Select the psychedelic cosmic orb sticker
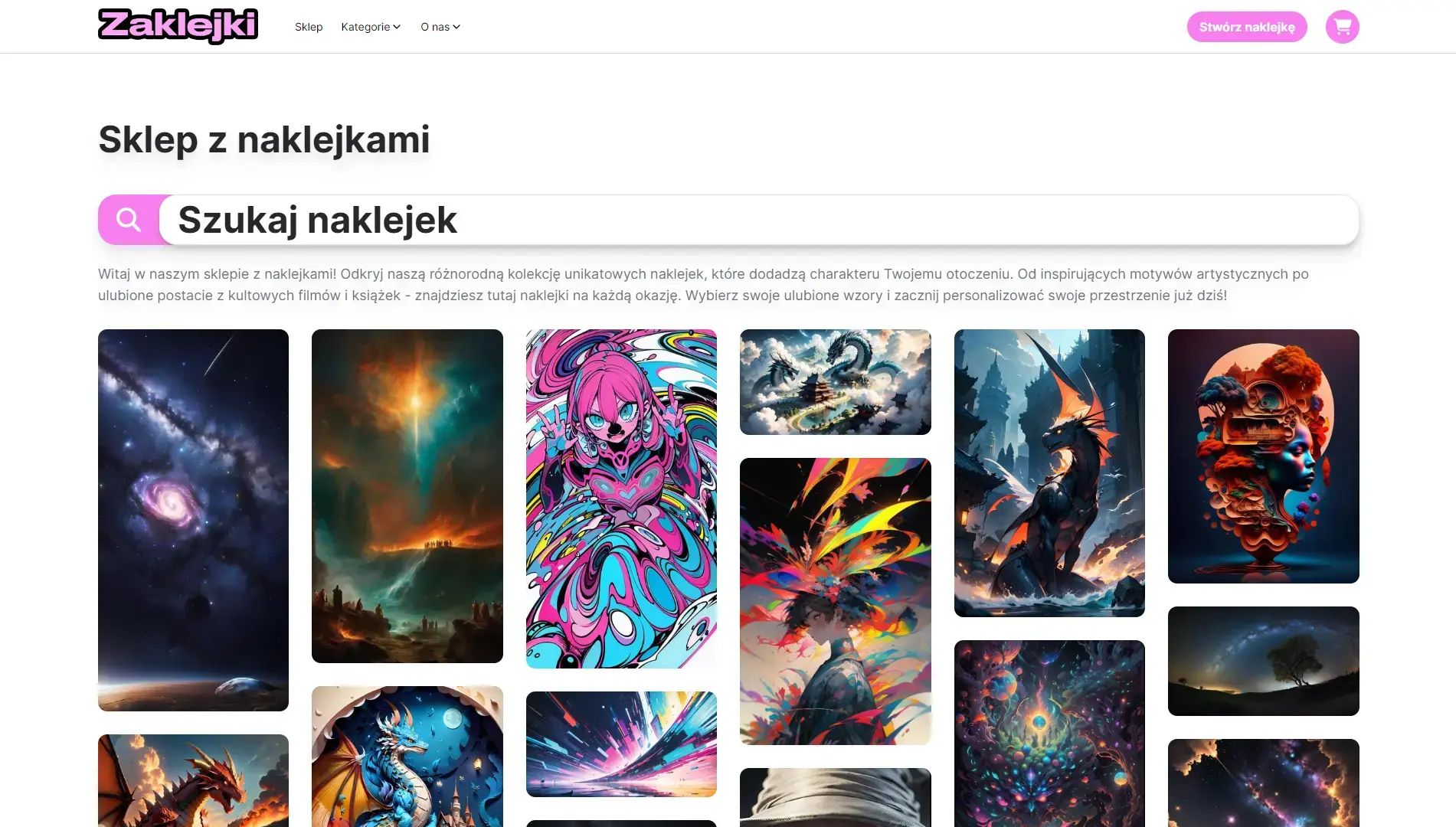The height and width of the screenshot is (827, 1456). point(1049,734)
